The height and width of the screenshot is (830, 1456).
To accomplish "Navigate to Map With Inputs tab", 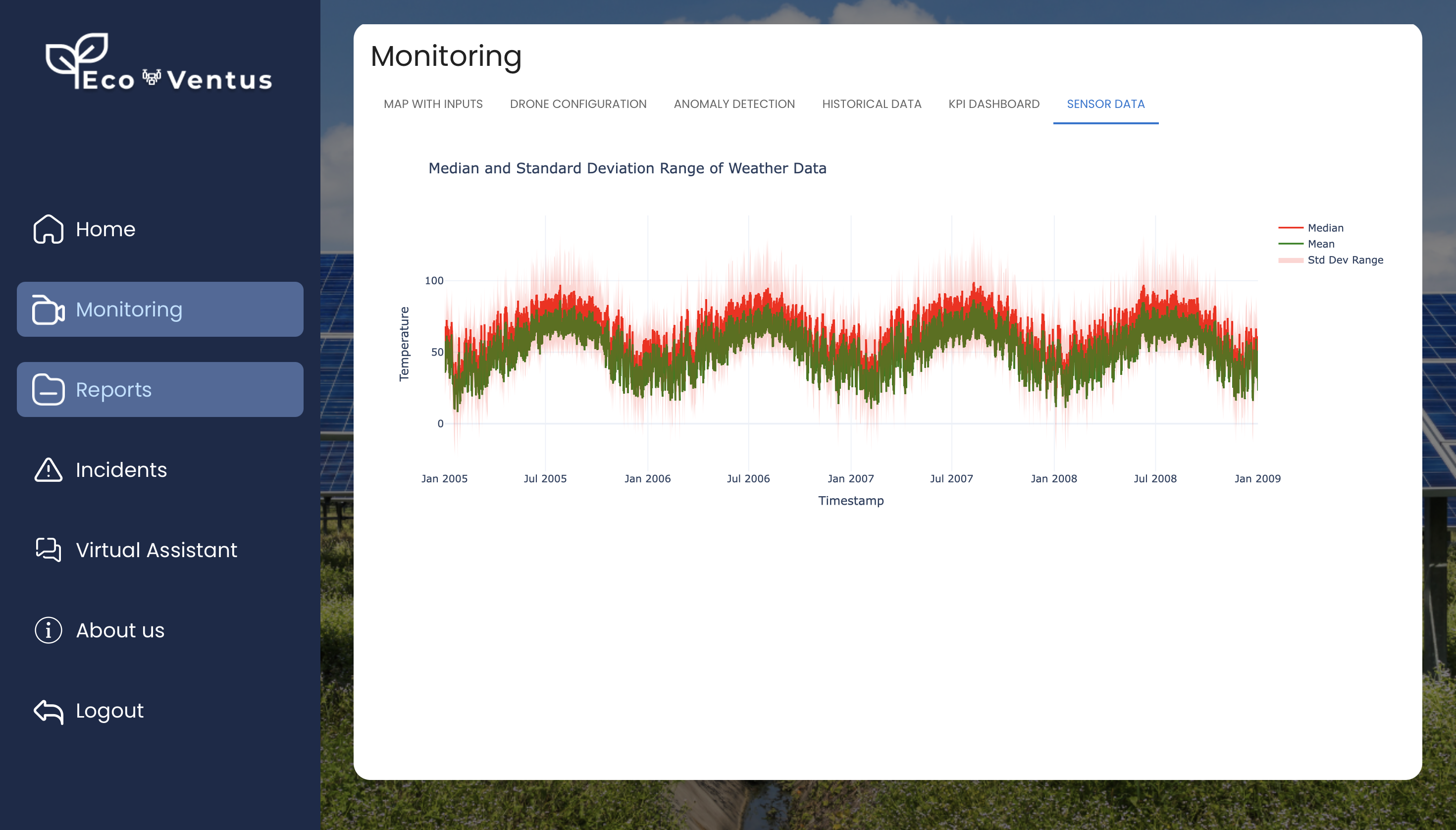I will point(433,104).
